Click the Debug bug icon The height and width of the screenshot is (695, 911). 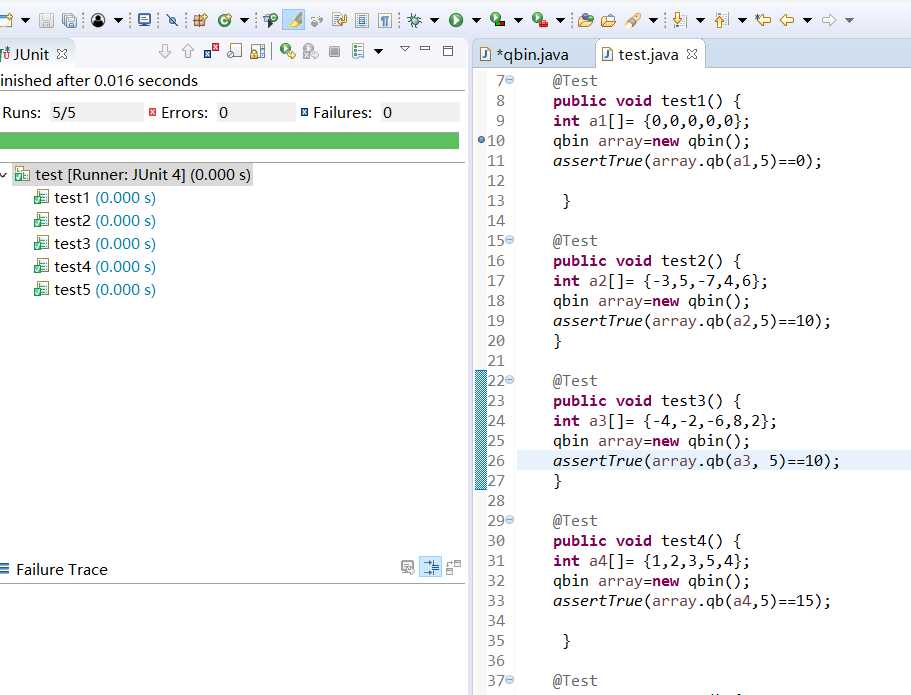pyautogui.click(x=414, y=20)
